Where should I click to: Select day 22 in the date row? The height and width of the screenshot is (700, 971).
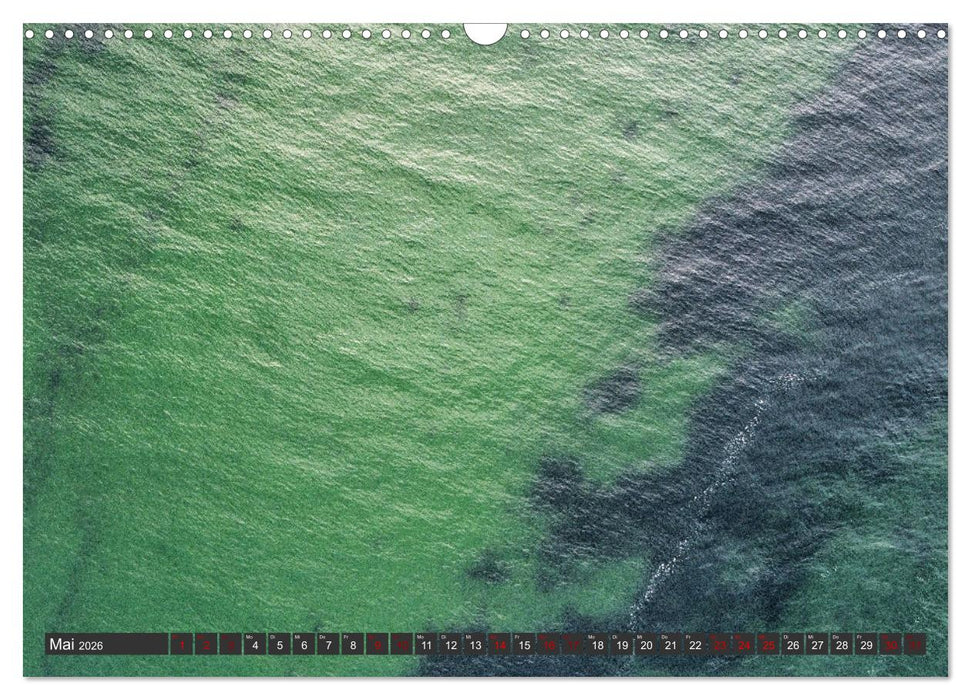click(x=695, y=645)
